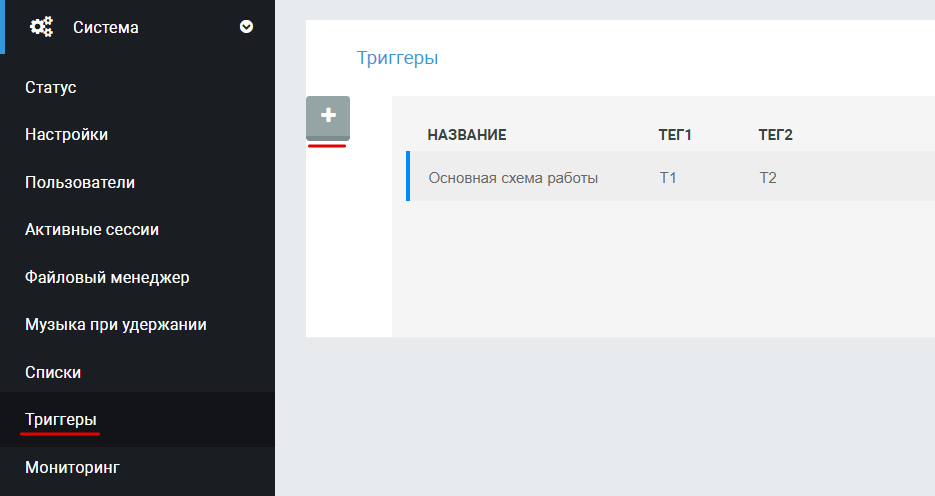Sort by the НАЗВАНИЕ column header

[x=467, y=135]
